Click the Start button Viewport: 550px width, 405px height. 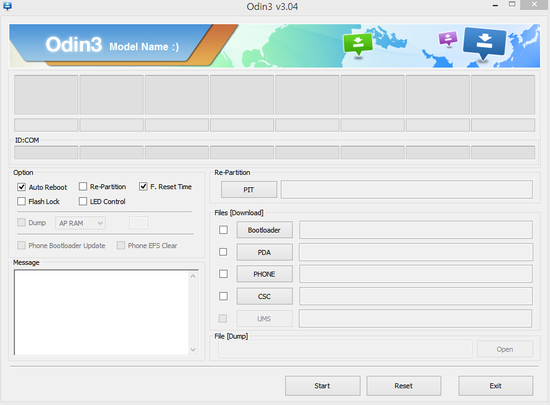[323, 386]
